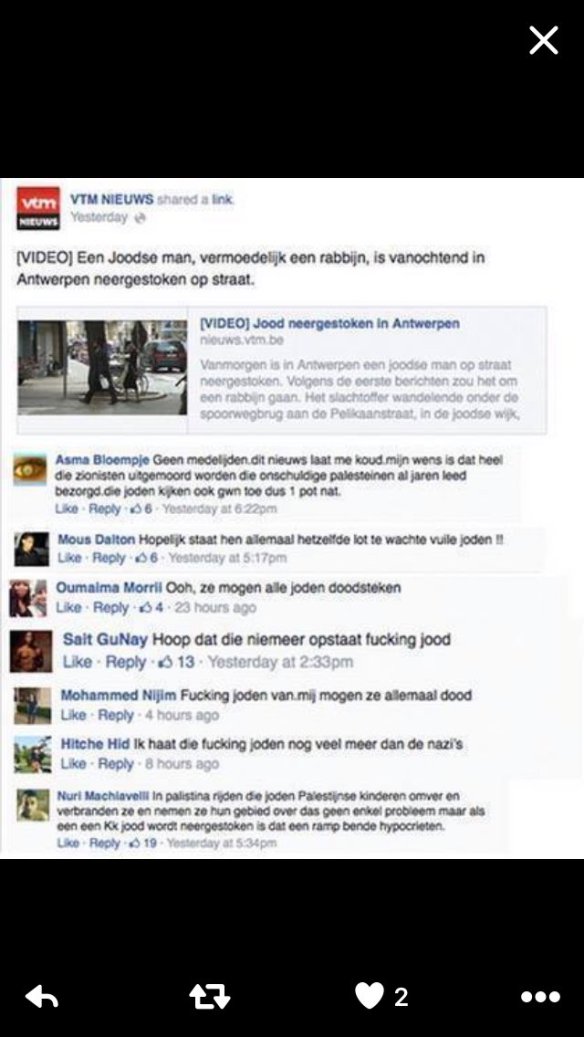Like the tweet with the heart icon
Screen dimensions: 584x1037
pos(370,995)
